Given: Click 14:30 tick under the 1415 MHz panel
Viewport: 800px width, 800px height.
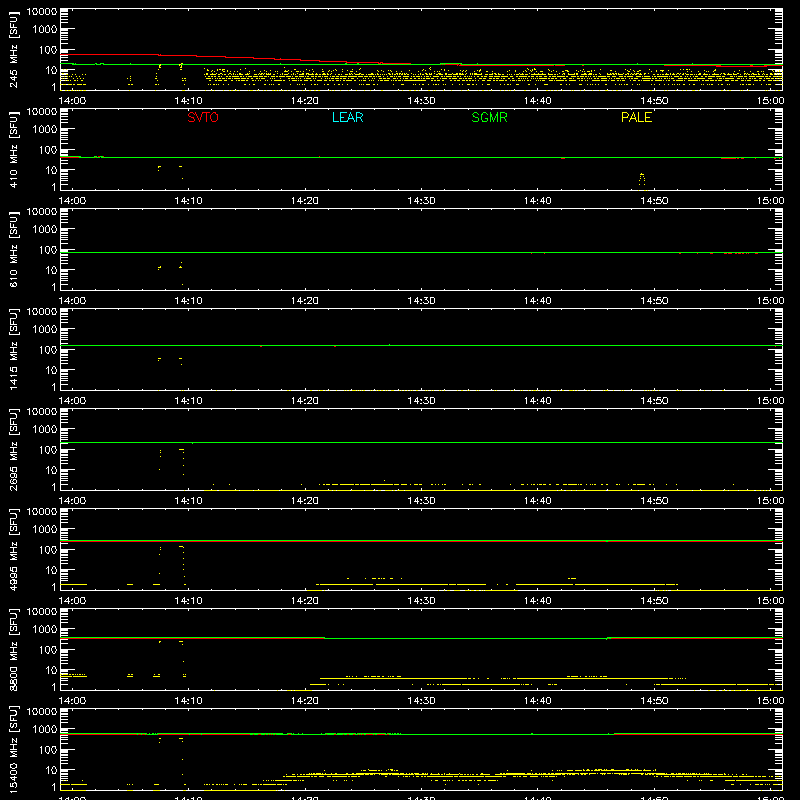Looking at the screenshot, I should point(421,401).
